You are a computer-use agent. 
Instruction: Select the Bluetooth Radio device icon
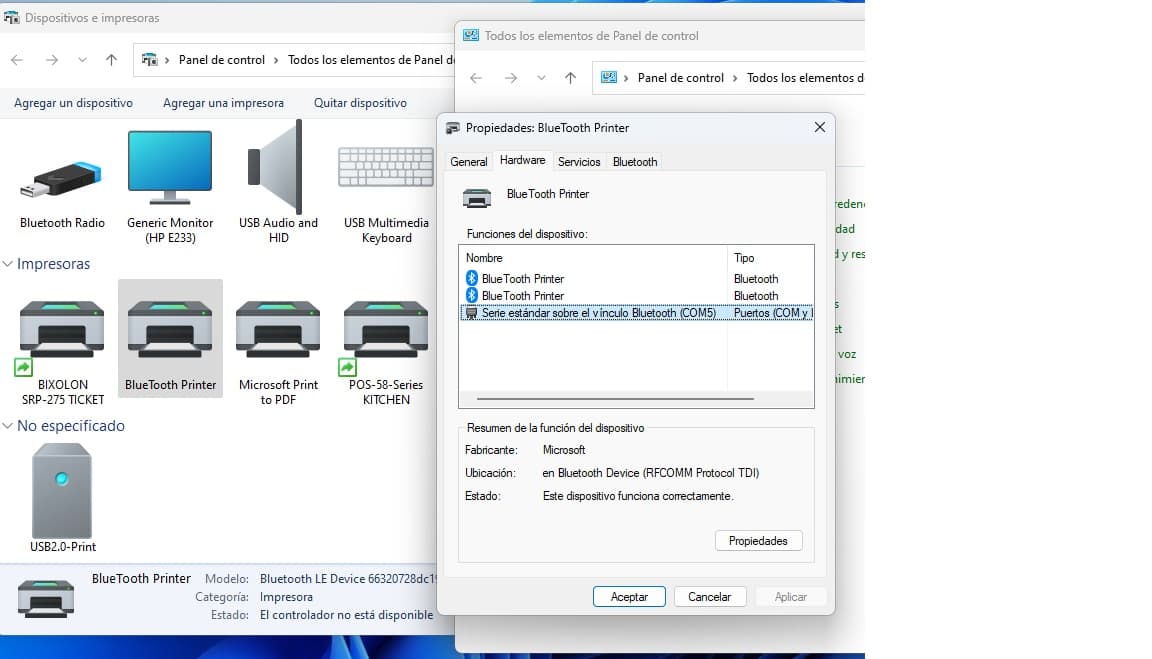[x=62, y=180]
